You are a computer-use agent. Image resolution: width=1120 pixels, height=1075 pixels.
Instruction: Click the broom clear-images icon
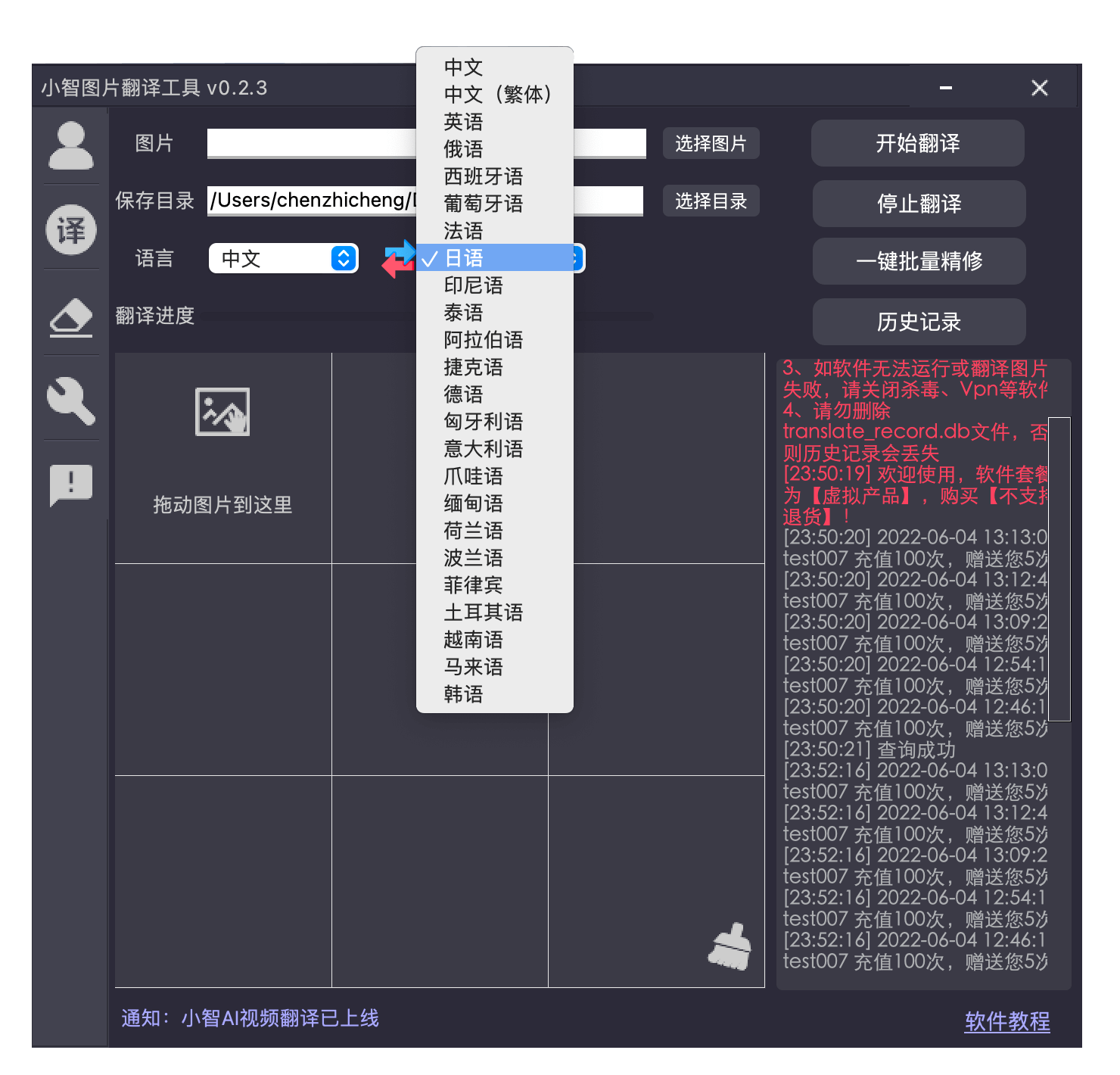coord(730,946)
